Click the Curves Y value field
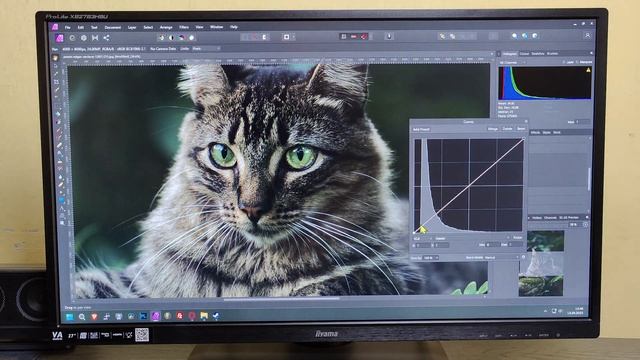 click(442, 245)
